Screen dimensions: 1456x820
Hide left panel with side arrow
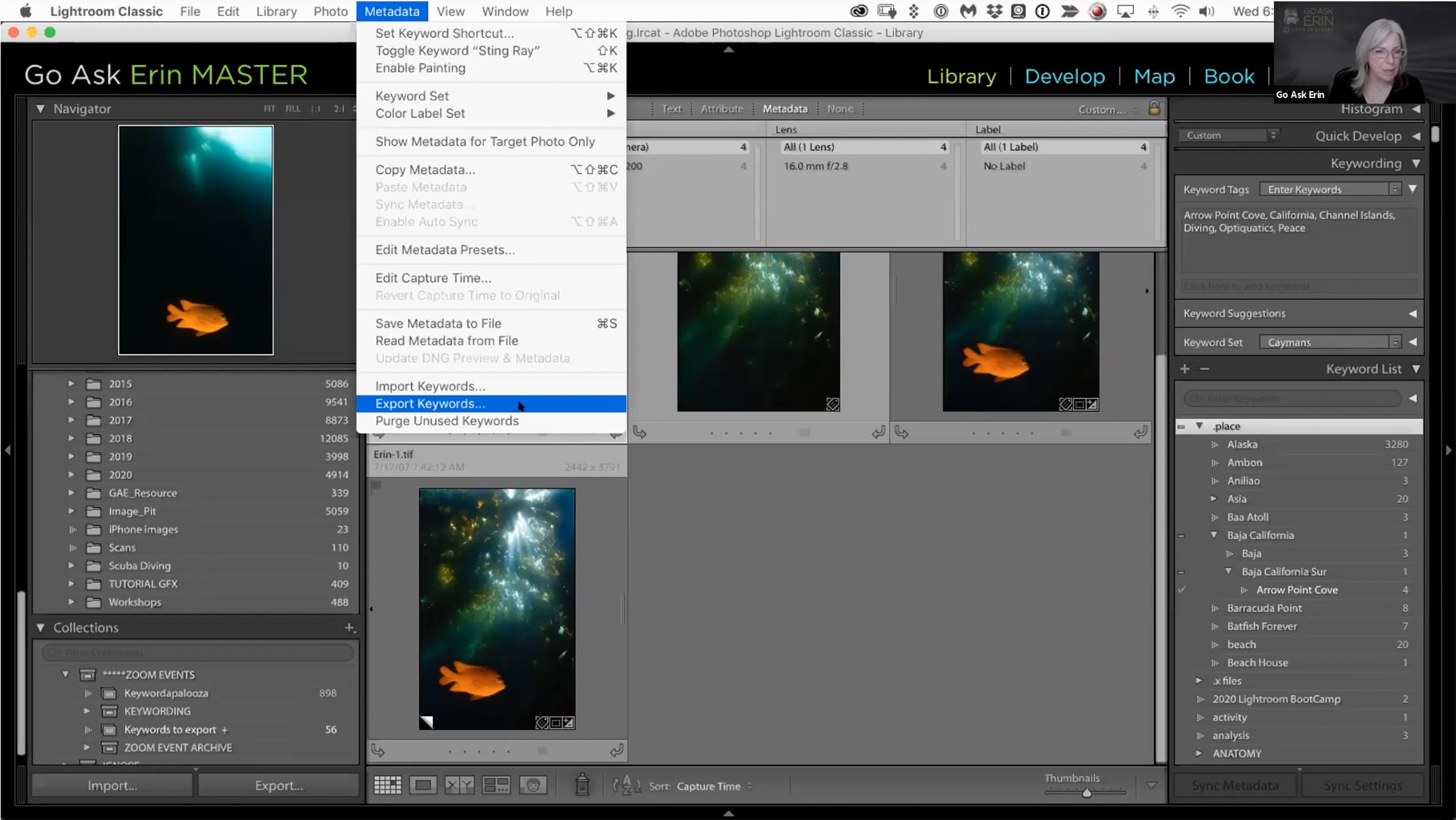[x=7, y=450]
